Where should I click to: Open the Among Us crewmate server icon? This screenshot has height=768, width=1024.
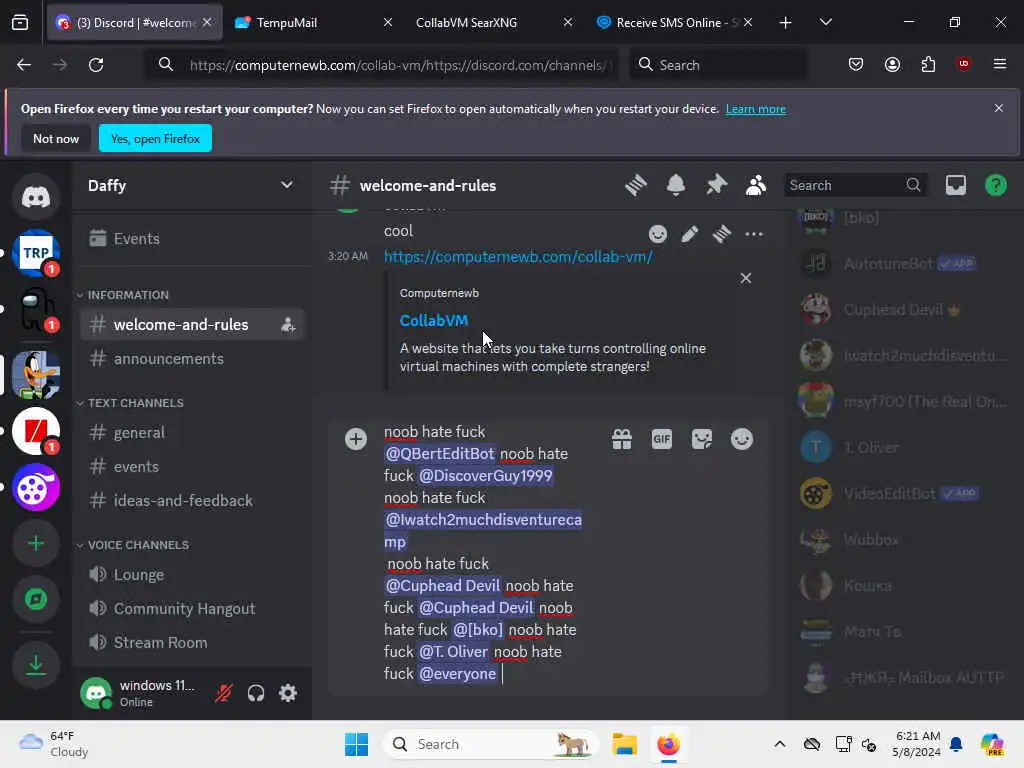point(36,310)
